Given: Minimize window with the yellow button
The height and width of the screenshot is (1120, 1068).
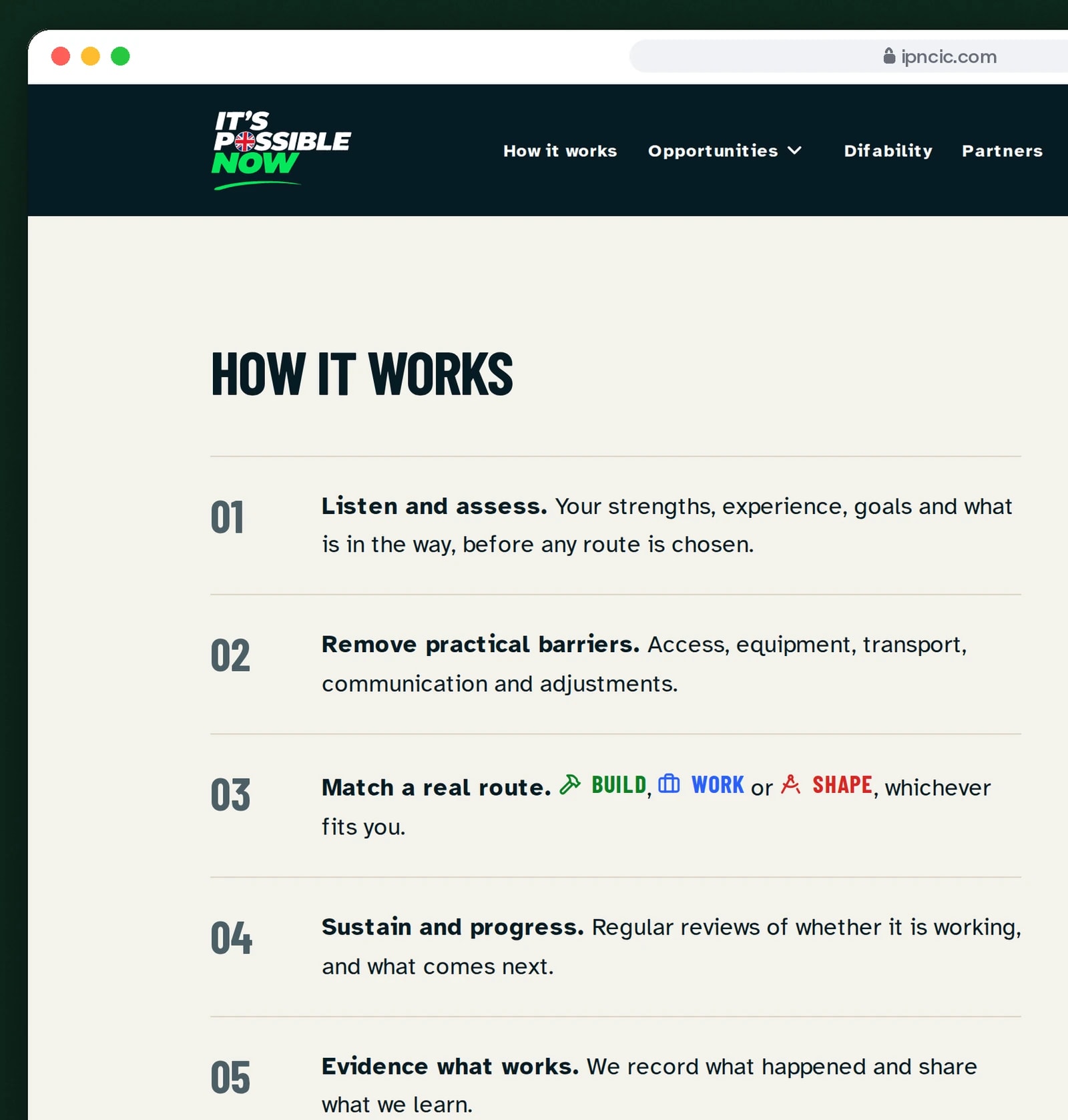Looking at the screenshot, I should pyautogui.click(x=91, y=56).
